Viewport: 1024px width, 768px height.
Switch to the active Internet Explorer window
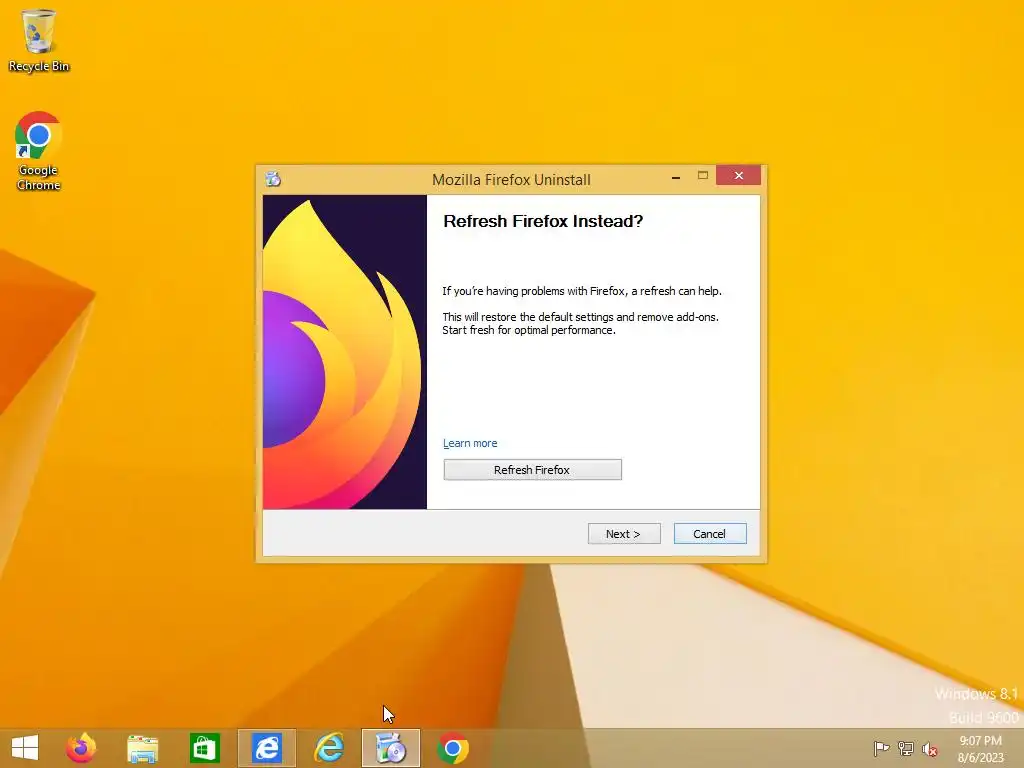tap(266, 748)
